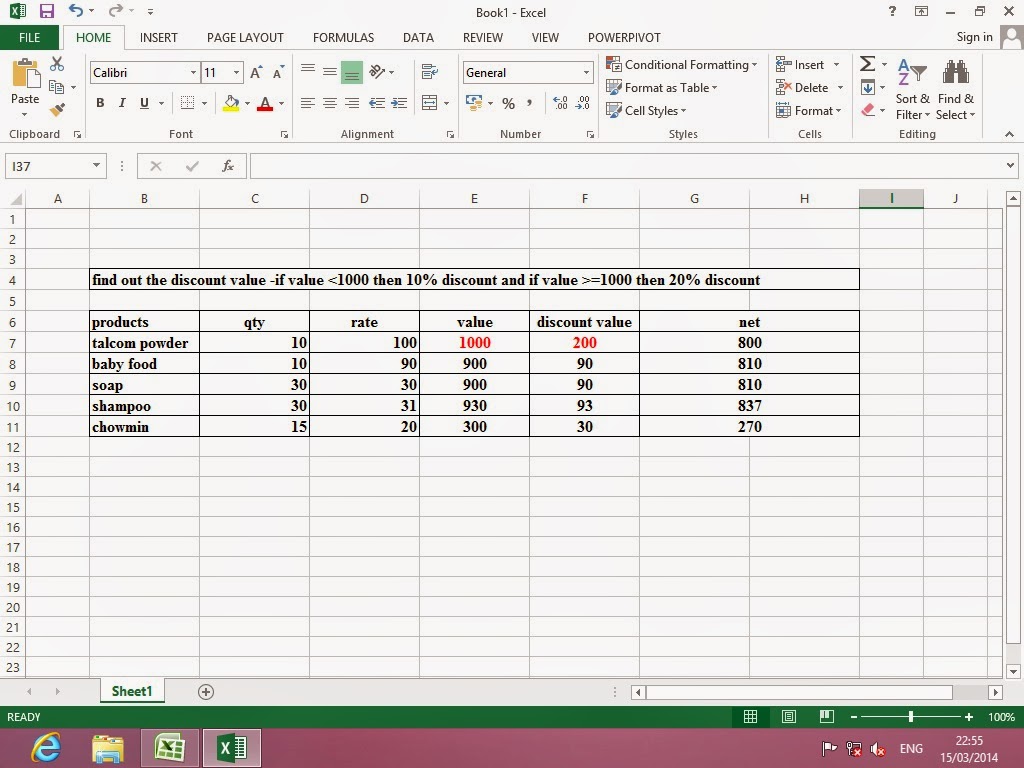The height and width of the screenshot is (768, 1024).
Task: Click Zoom Out minus button
Action: 854,717
